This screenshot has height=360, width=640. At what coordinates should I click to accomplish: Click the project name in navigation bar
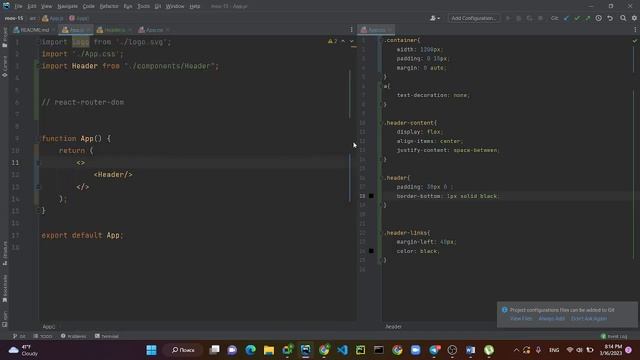[x=14, y=18]
